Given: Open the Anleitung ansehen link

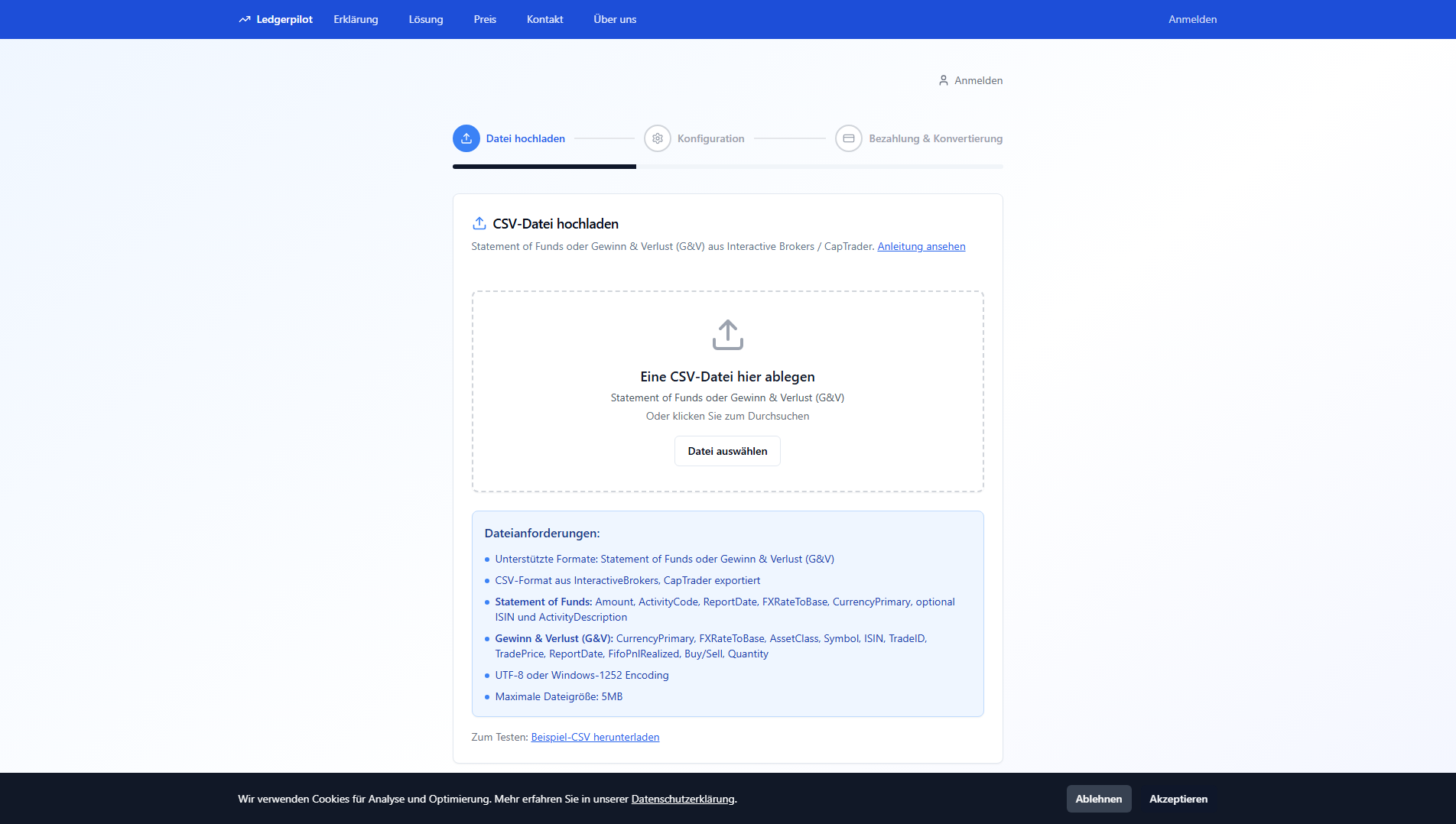Looking at the screenshot, I should [x=921, y=246].
